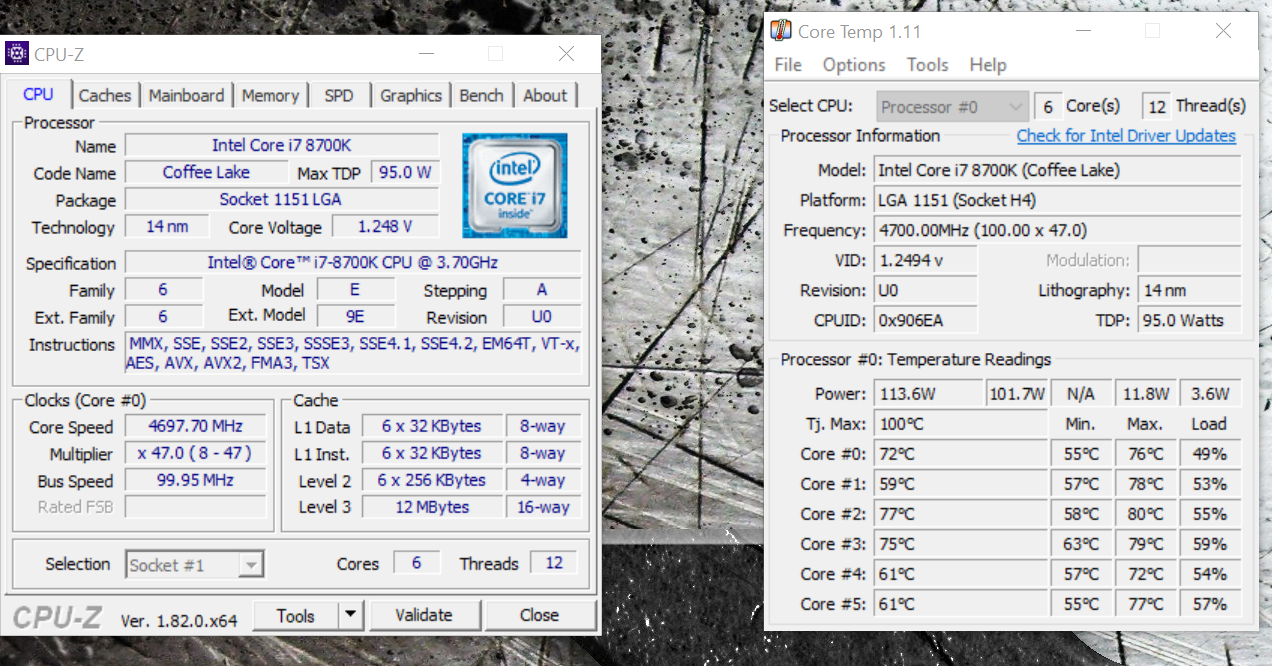Click the Core #3 load value '59%'
Viewport: 1272px width, 666px height.
[x=1209, y=544]
